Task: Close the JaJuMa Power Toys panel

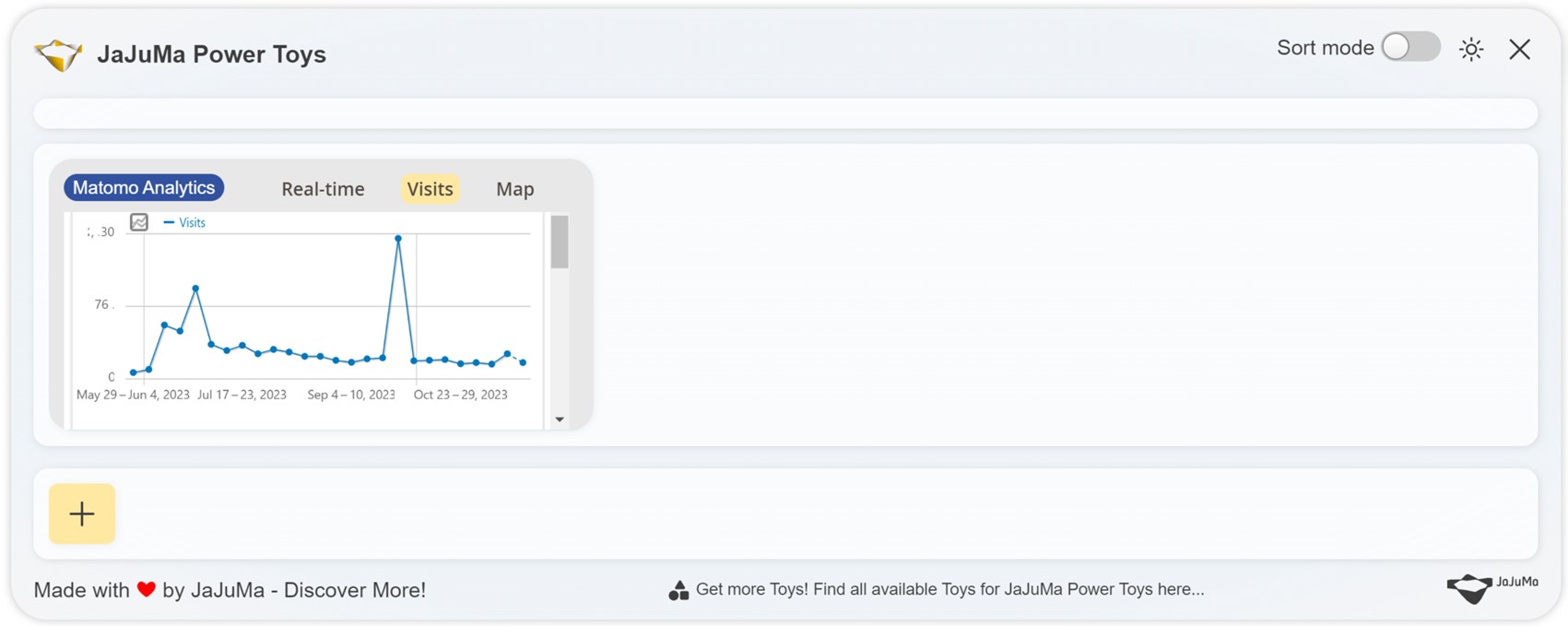Action: [1519, 49]
